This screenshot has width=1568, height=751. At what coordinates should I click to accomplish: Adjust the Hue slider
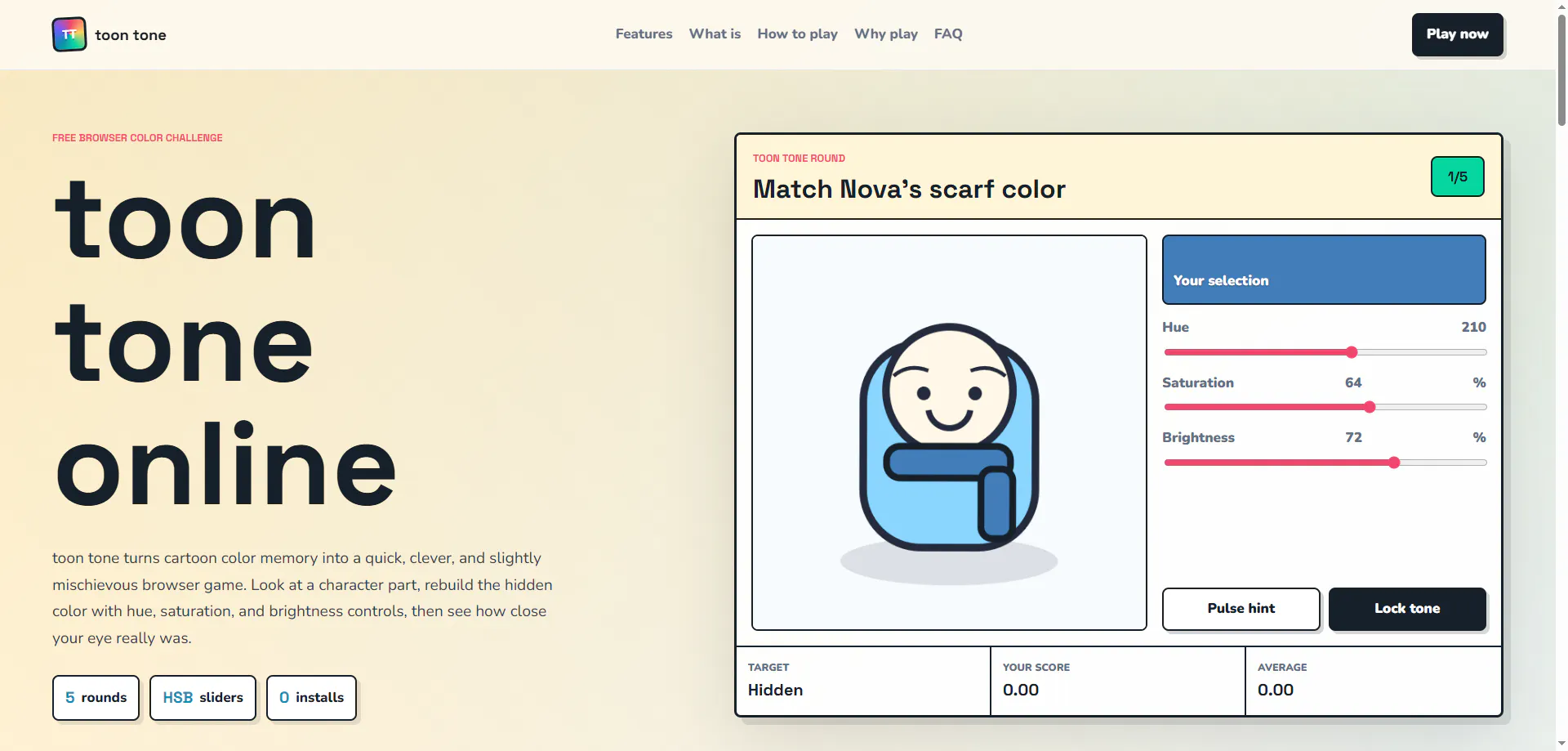1325,352
